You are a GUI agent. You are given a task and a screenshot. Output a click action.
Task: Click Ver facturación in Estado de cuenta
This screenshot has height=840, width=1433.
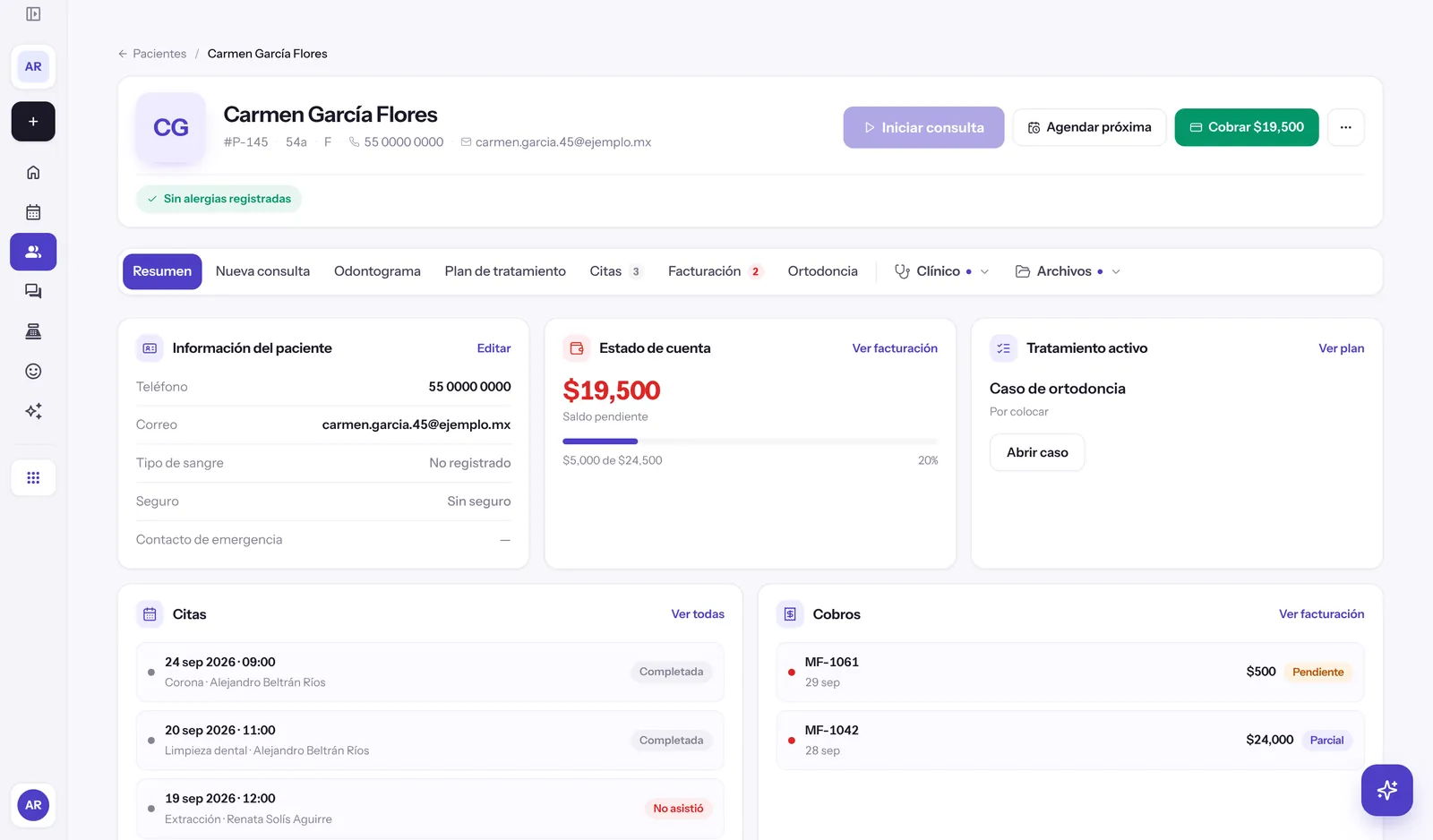pos(895,348)
